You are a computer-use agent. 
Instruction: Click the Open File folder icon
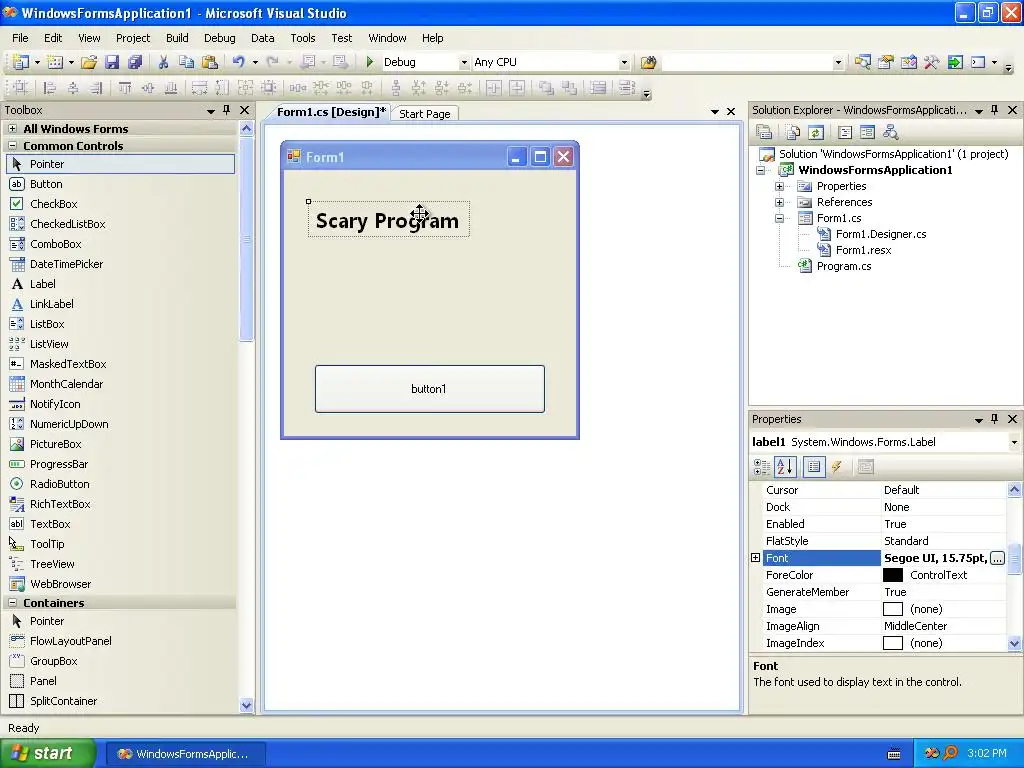tap(89, 62)
